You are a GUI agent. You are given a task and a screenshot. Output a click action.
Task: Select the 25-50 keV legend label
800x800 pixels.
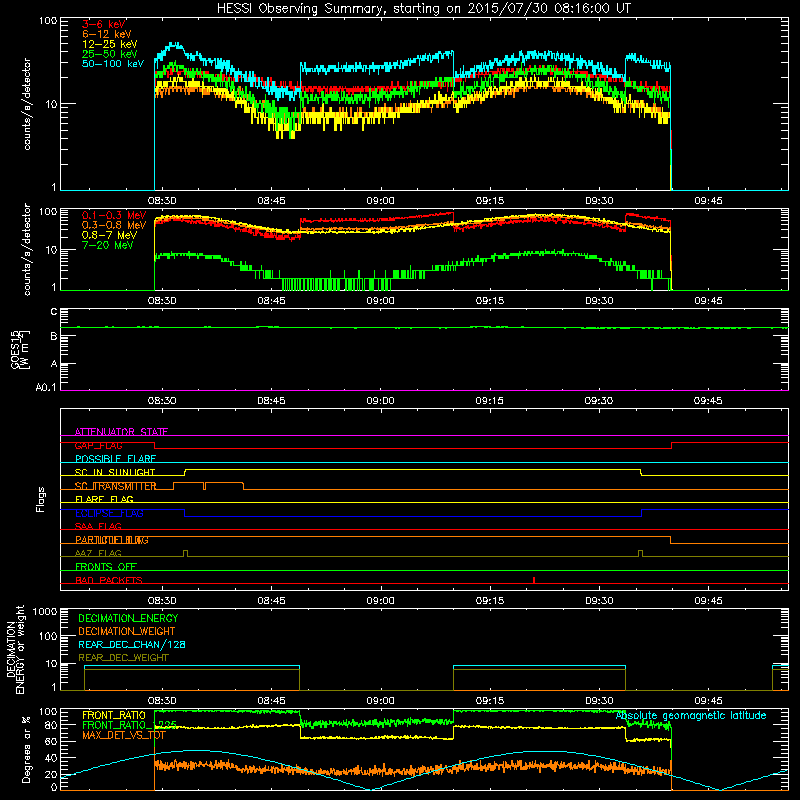[x=110, y=54]
